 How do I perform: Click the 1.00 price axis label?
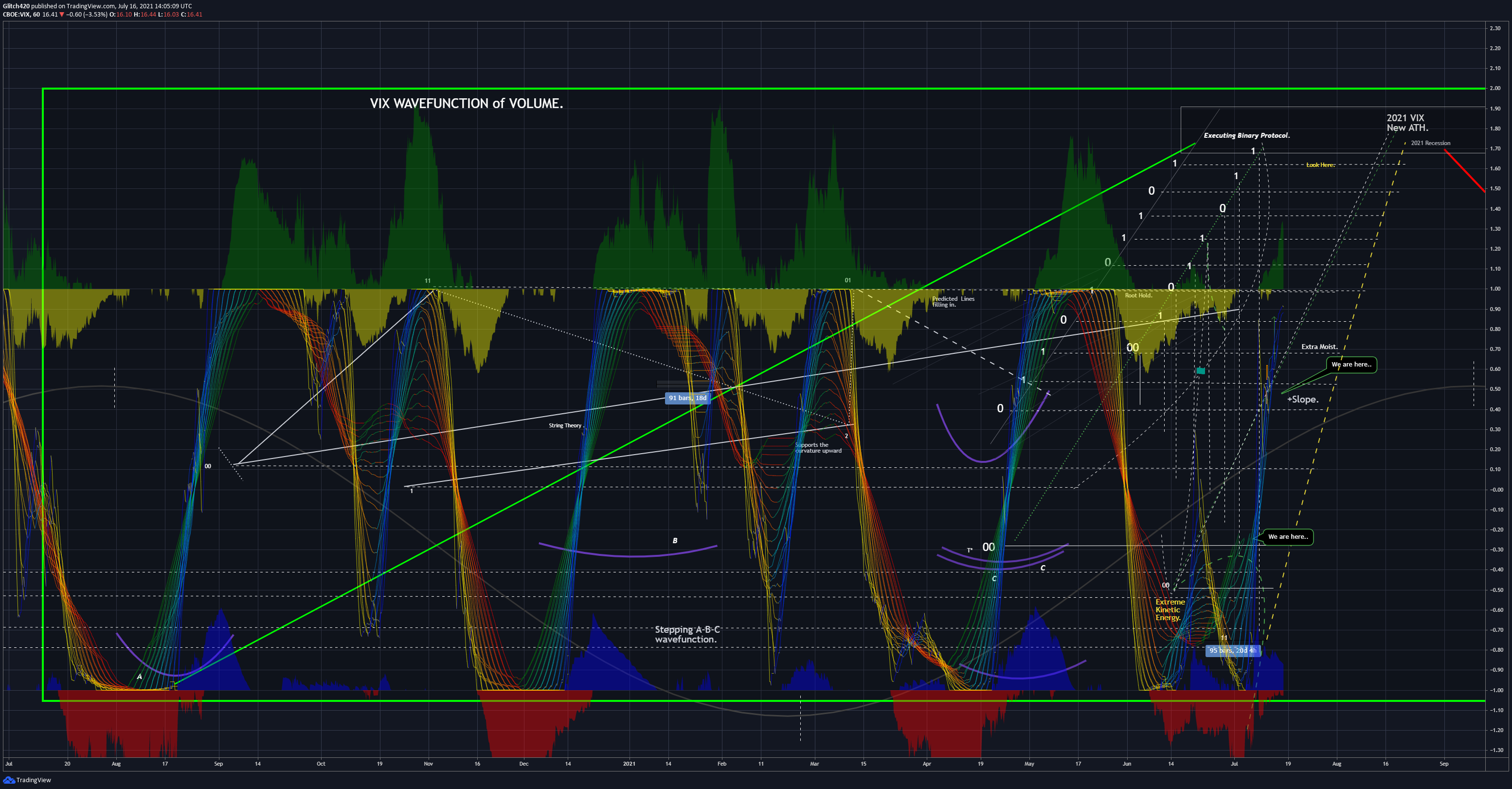pyautogui.click(x=1495, y=289)
